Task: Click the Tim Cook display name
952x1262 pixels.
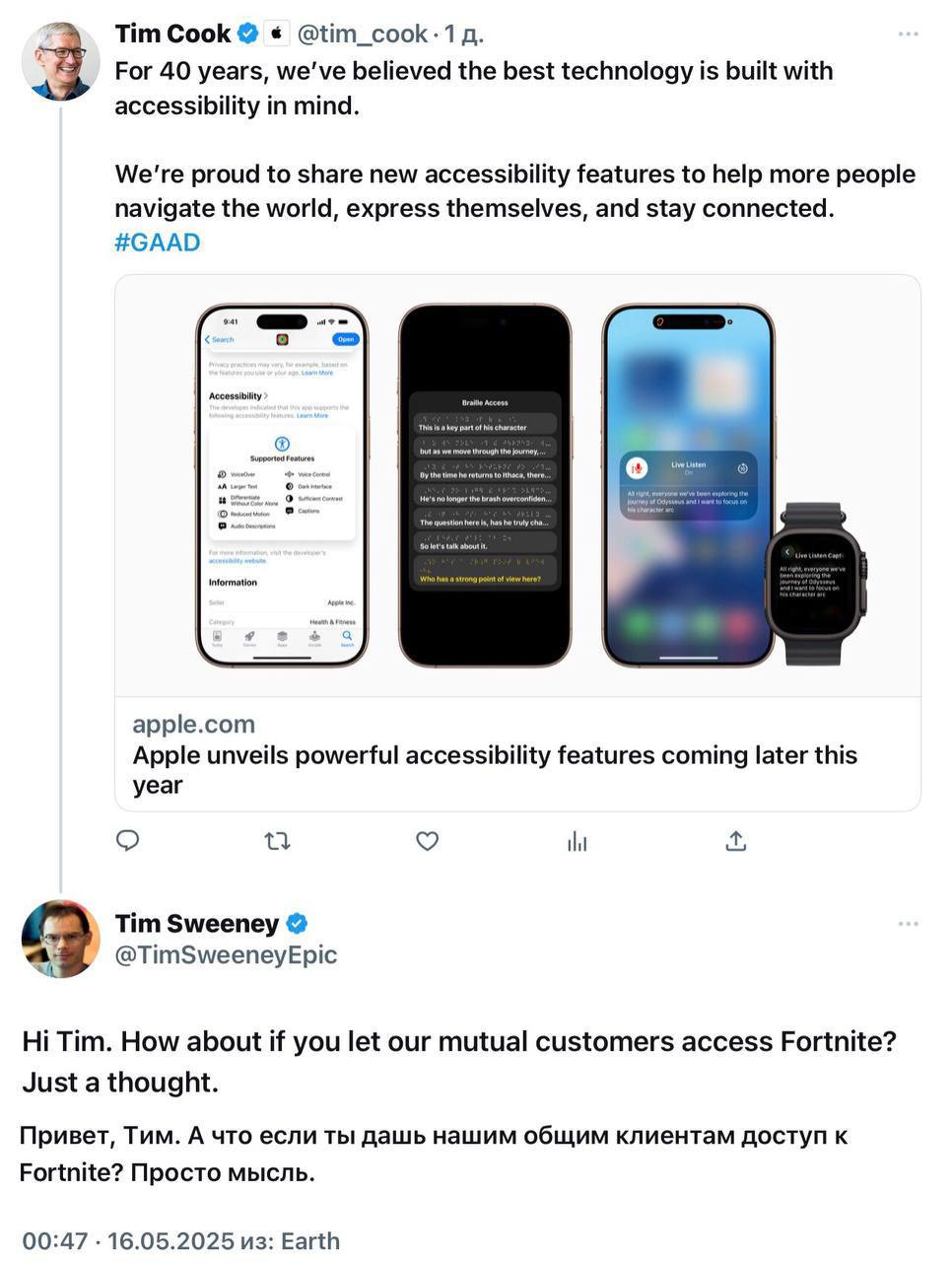Action: click(x=173, y=35)
